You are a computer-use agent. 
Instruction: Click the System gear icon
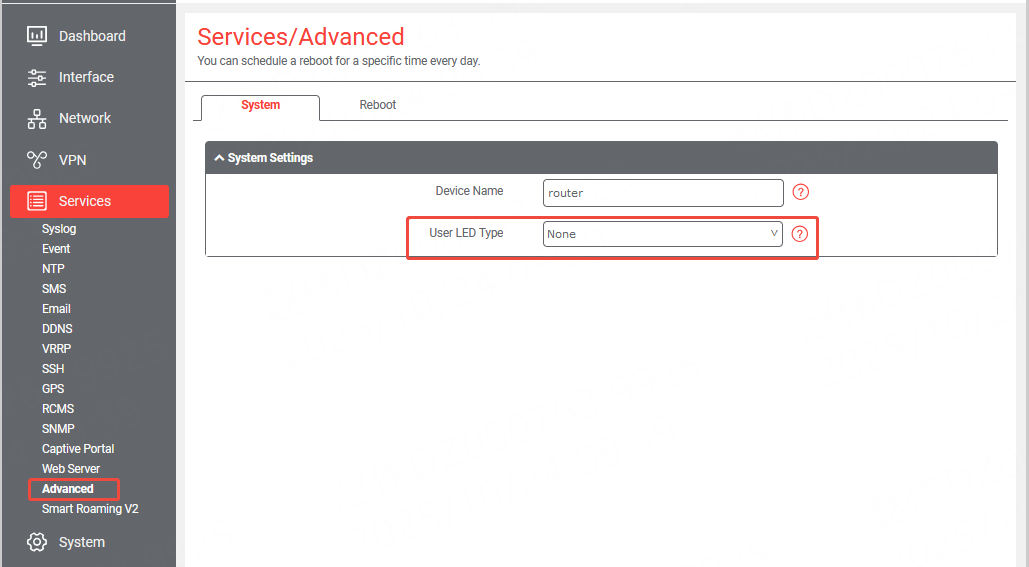[x=37, y=542]
